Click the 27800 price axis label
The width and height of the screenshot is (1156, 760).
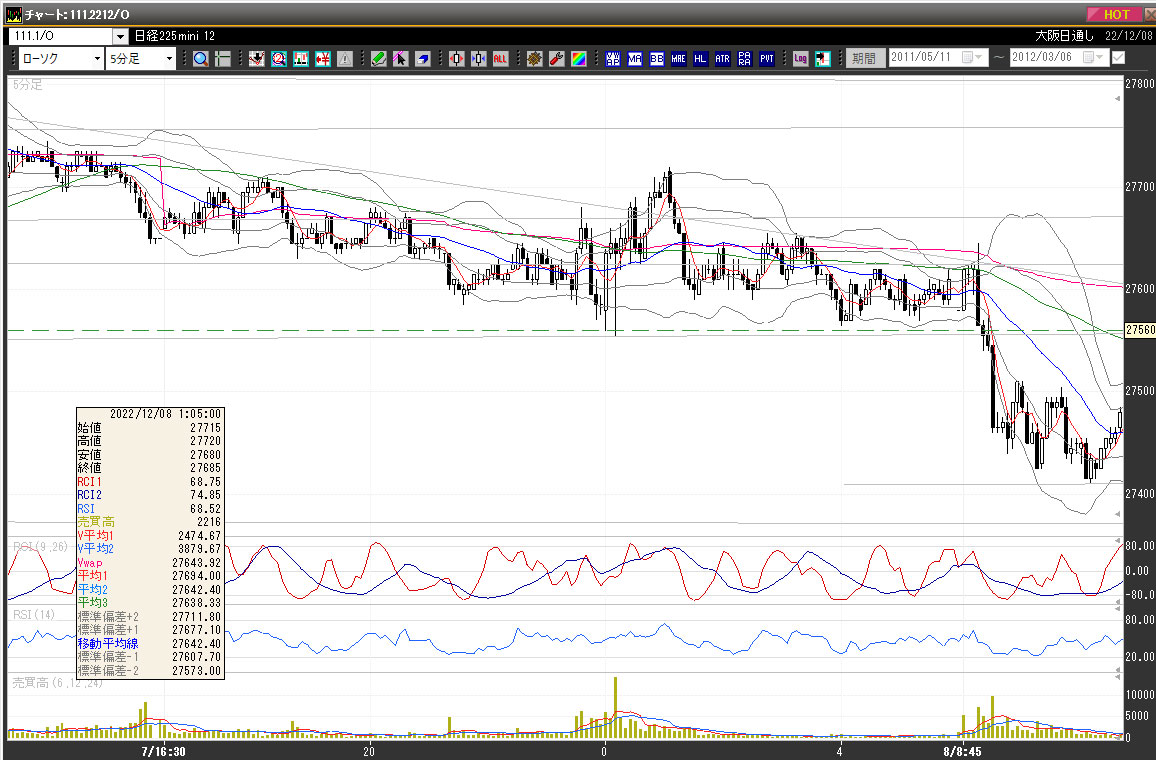[1140, 84]
